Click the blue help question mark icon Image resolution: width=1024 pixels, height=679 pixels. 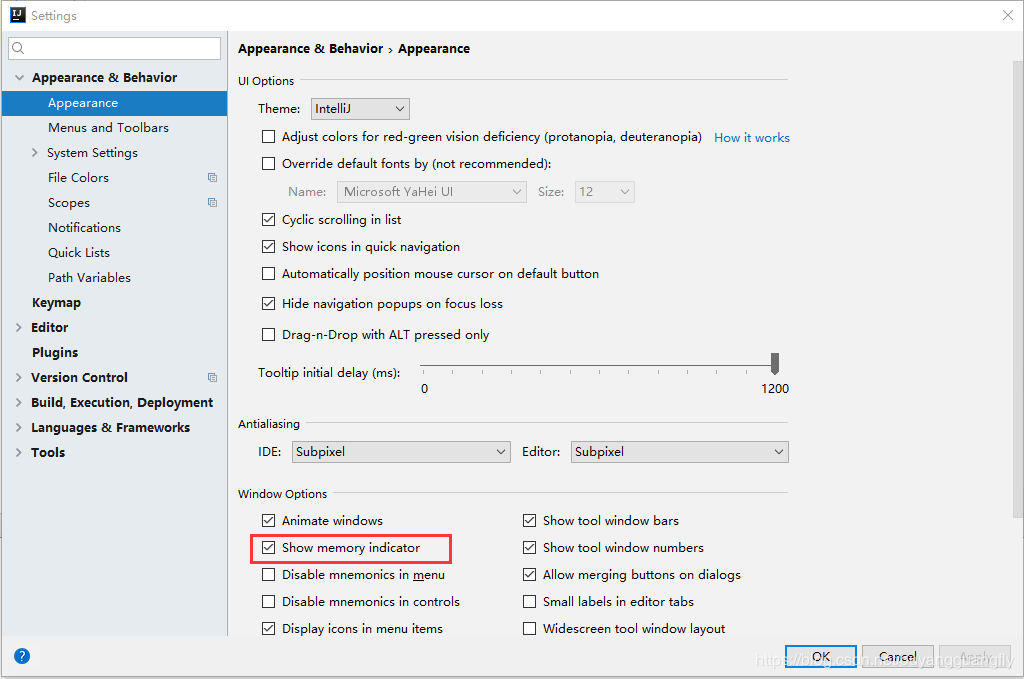22,657
